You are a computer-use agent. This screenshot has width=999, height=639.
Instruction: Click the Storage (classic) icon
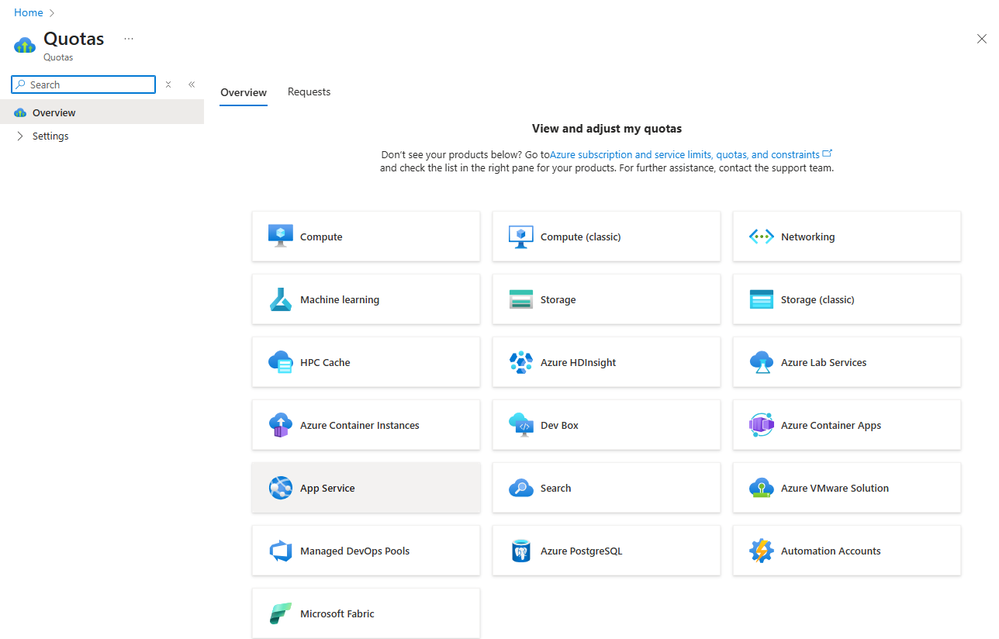click(761, 299)
